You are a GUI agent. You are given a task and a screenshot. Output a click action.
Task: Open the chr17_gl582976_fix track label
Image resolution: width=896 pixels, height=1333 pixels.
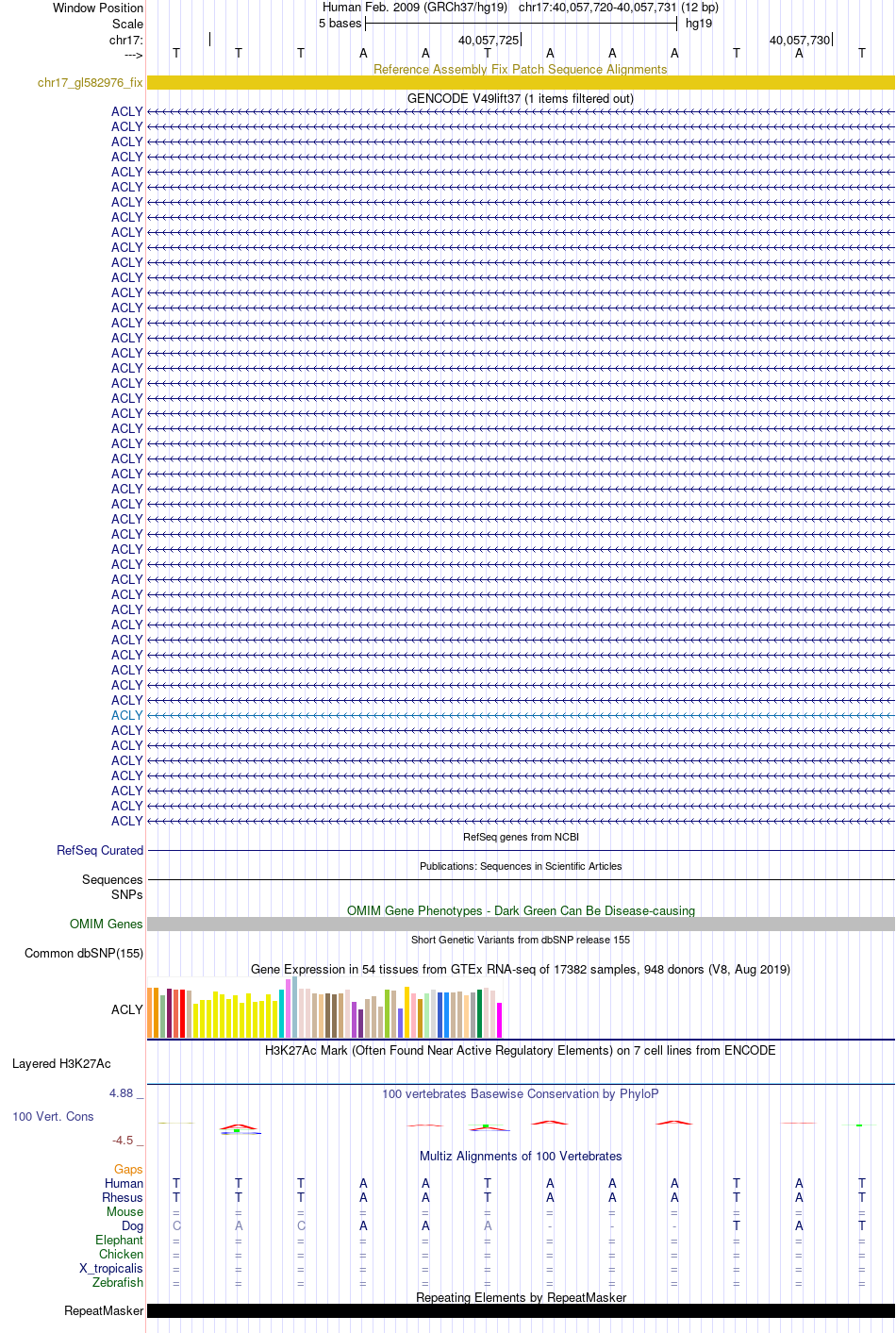tap(91, 83)
